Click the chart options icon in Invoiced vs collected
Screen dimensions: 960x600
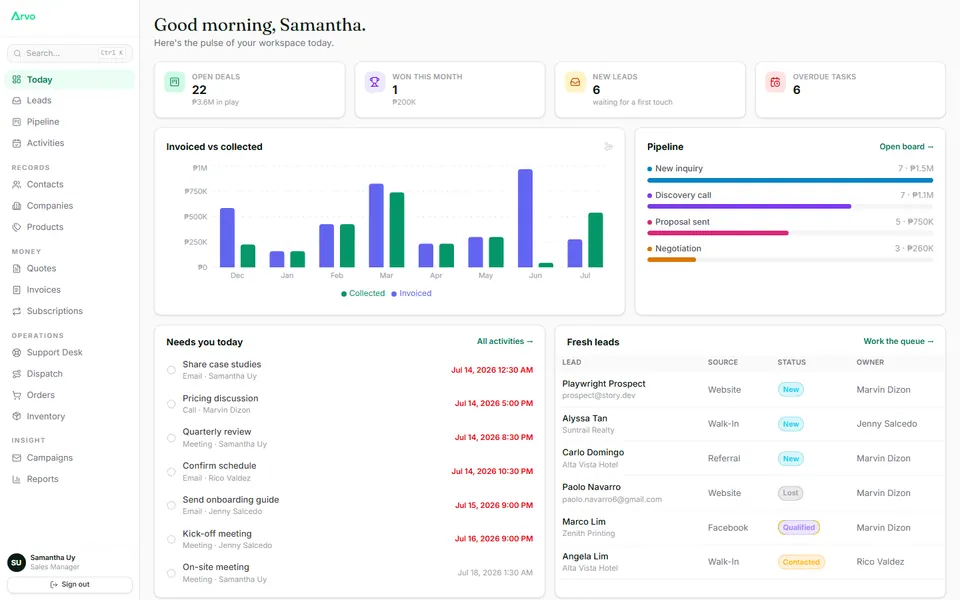[x=608, y=146]
